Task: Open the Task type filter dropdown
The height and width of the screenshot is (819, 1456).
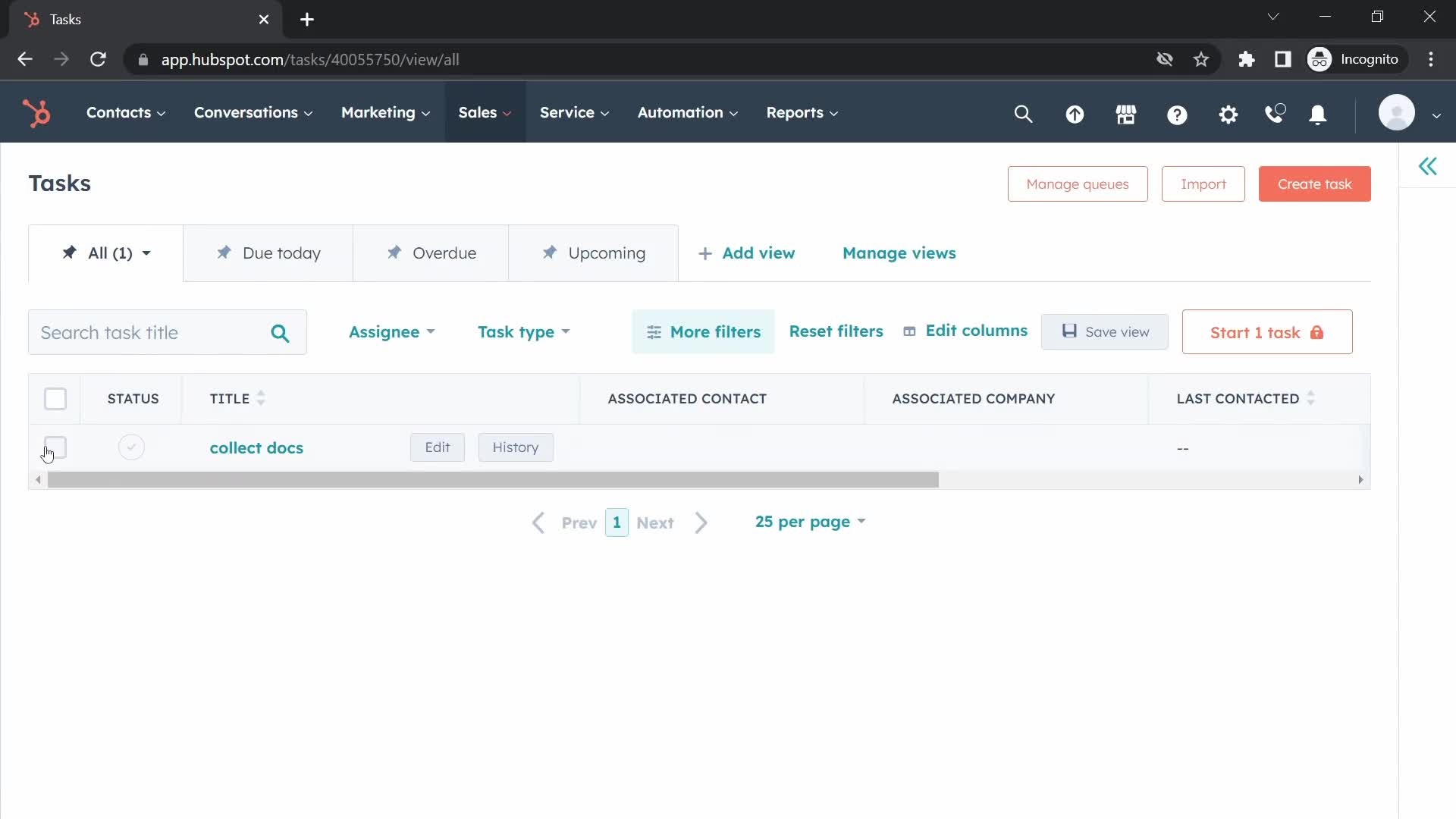Action: click(x=523, y=332)
